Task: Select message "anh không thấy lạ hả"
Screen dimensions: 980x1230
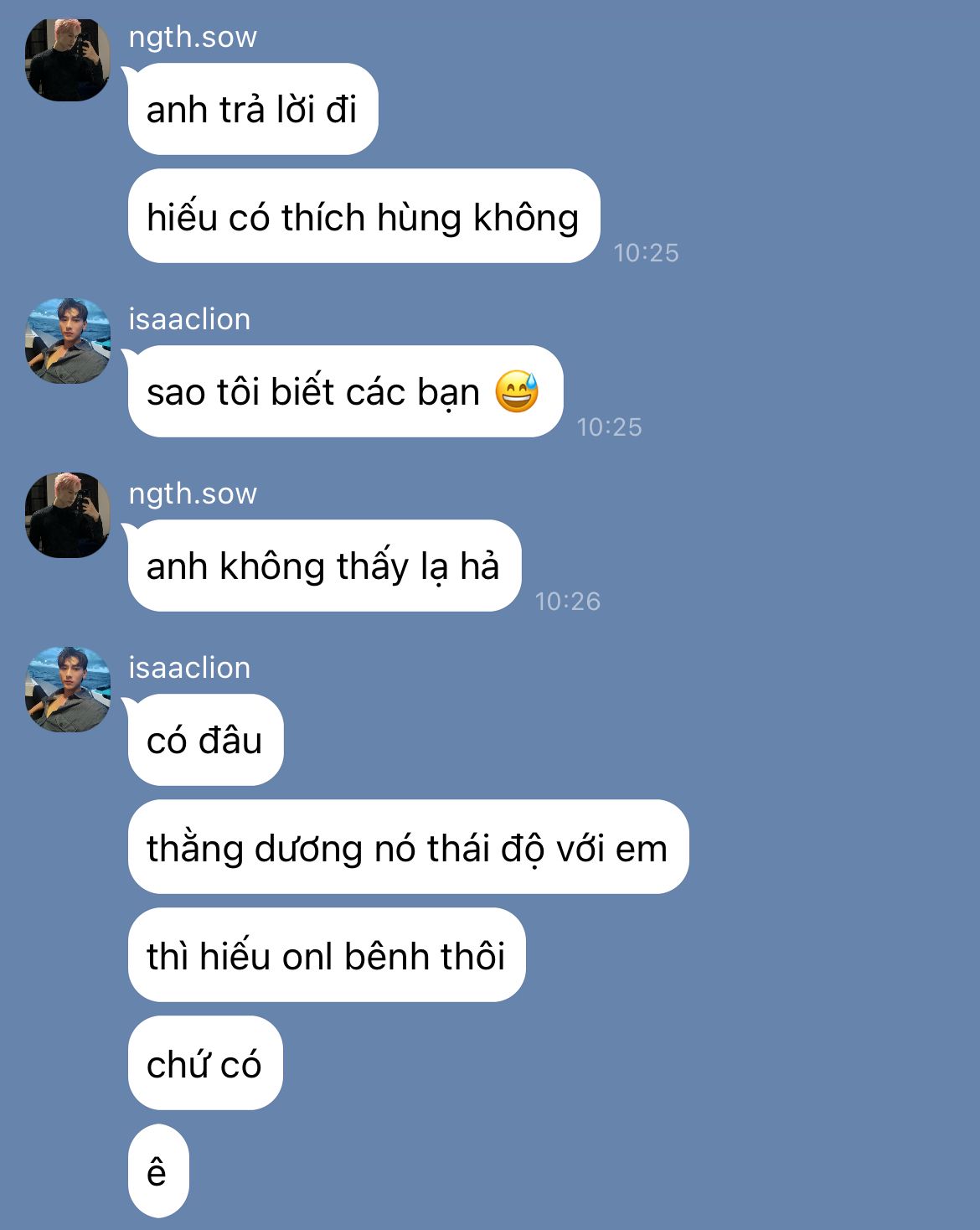Action: tap(325, 566)
